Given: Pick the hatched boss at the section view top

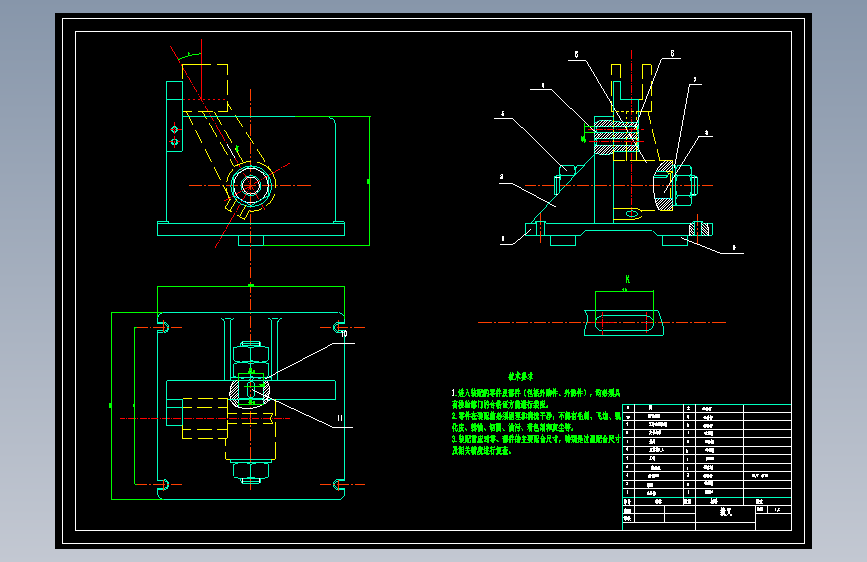Looking at the screenshot, I should click(617, 136).
